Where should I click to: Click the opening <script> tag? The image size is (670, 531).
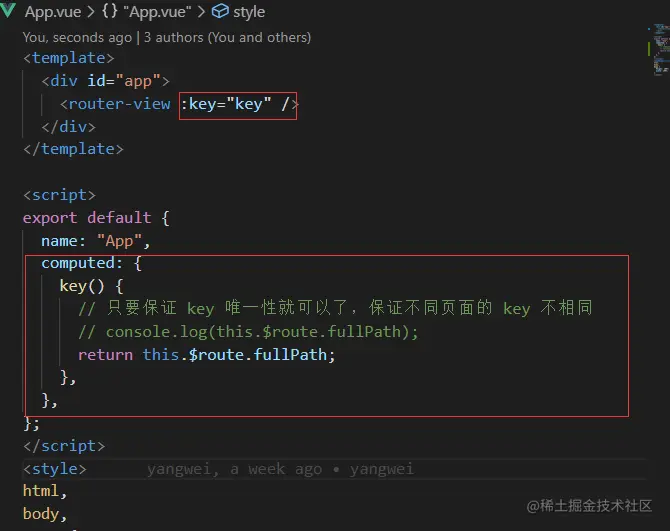59,195
